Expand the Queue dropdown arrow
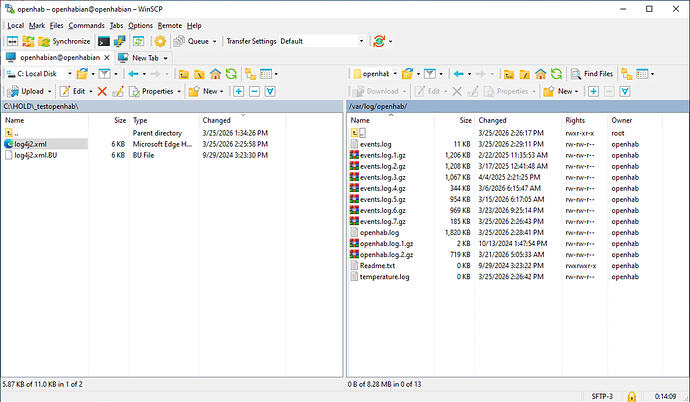 (x=215, y=41)
